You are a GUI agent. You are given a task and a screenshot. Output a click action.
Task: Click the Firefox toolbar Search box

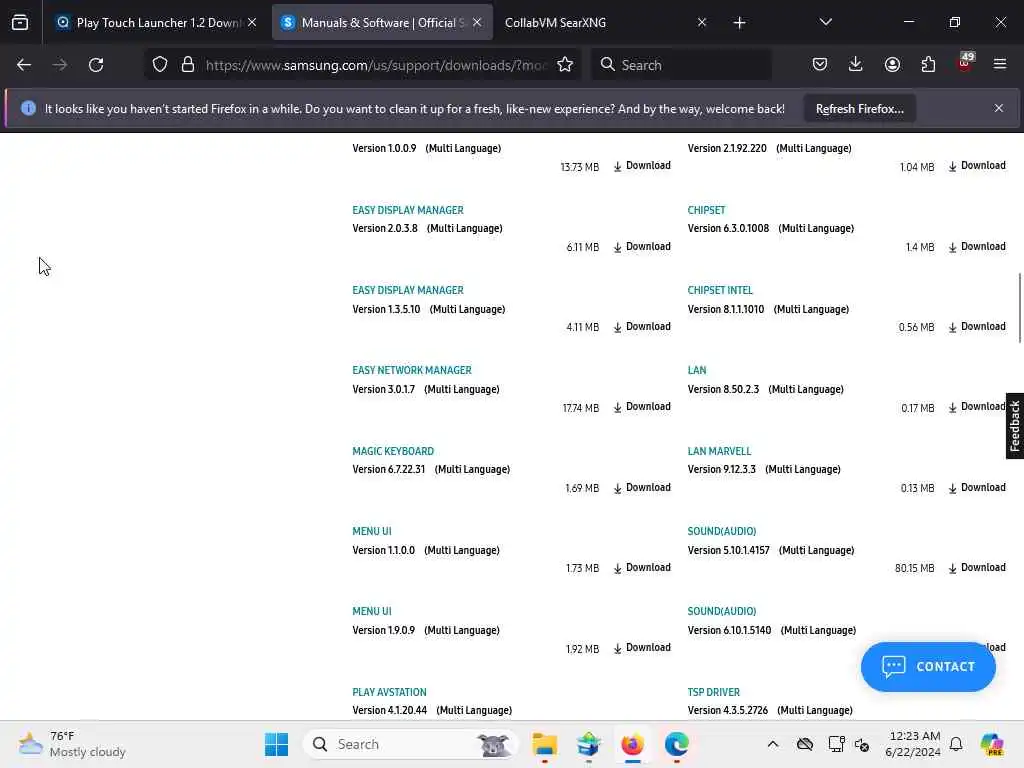coord(681,65)
